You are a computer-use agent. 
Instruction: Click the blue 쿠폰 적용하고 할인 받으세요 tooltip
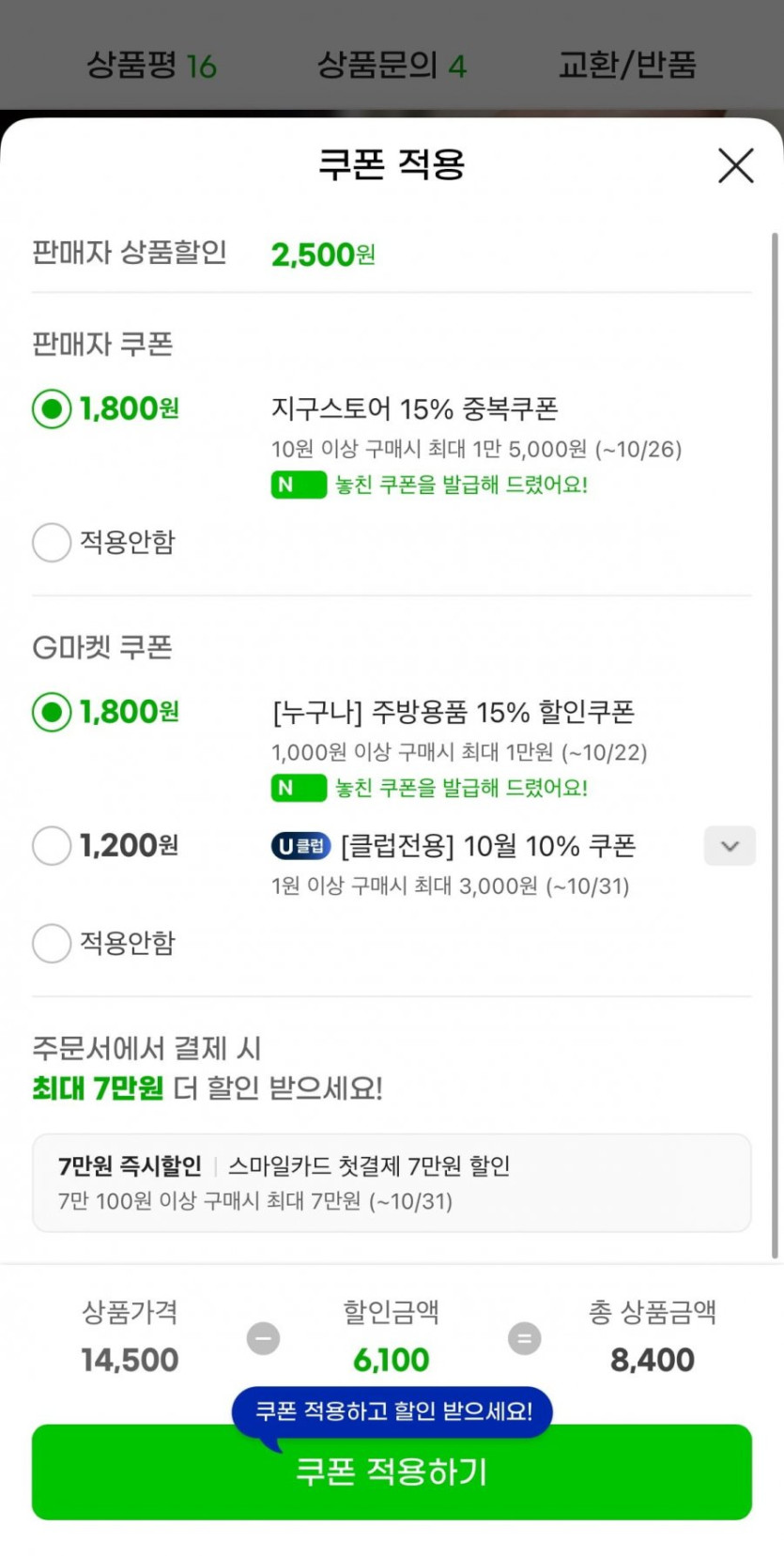click(392, 1410)
